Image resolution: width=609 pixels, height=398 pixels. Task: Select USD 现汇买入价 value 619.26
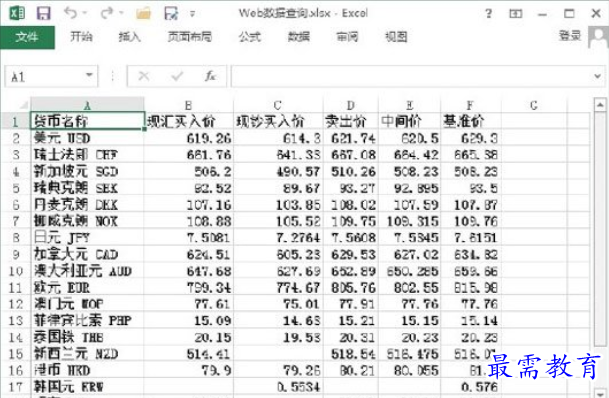189,138
